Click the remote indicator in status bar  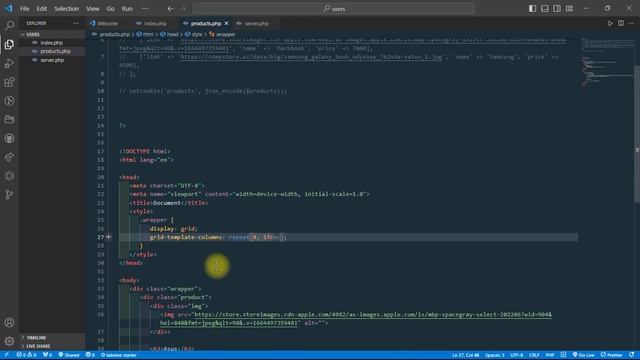tap(7, 355)
